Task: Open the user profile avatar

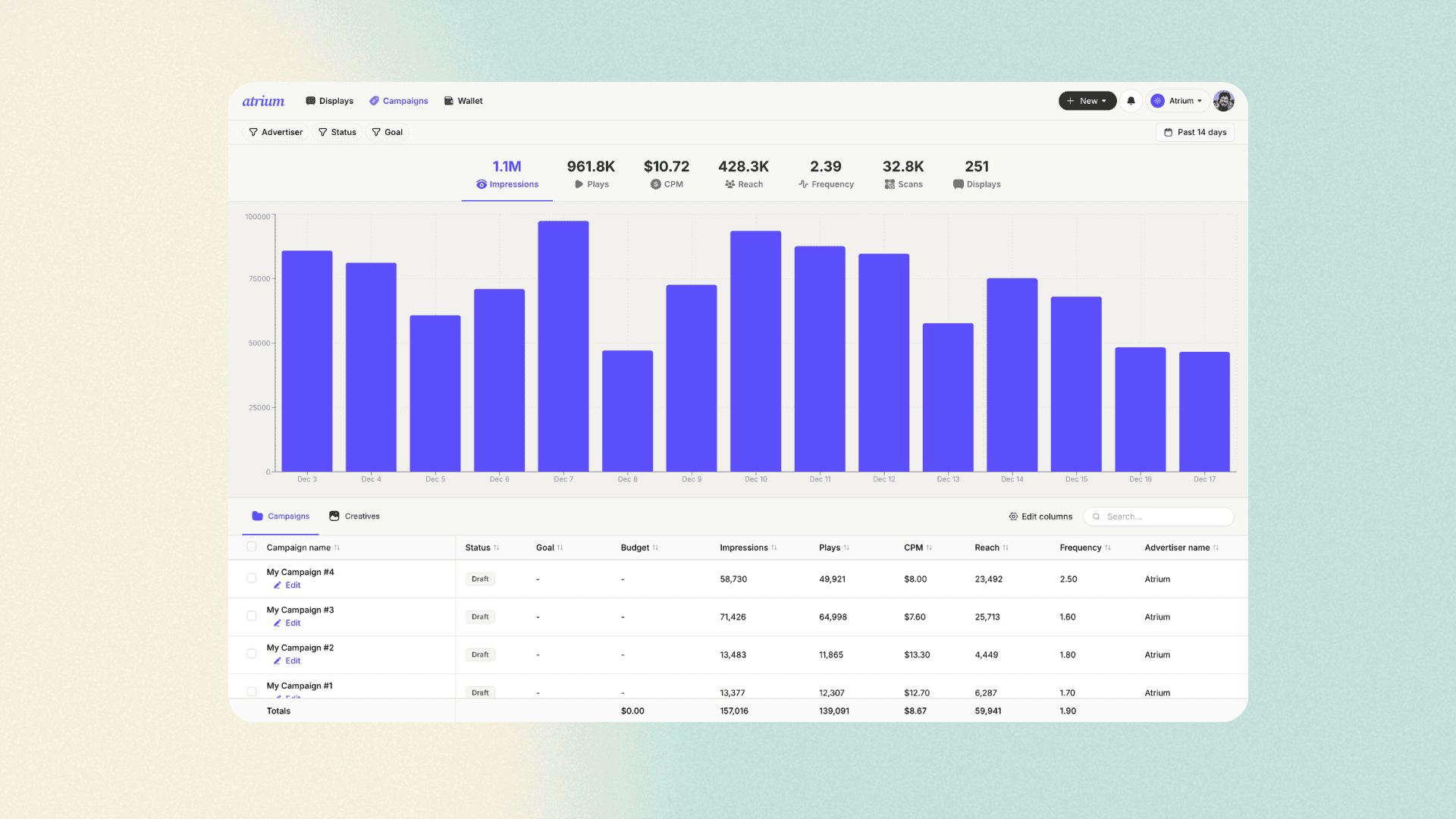Action: pos(1223,101)
